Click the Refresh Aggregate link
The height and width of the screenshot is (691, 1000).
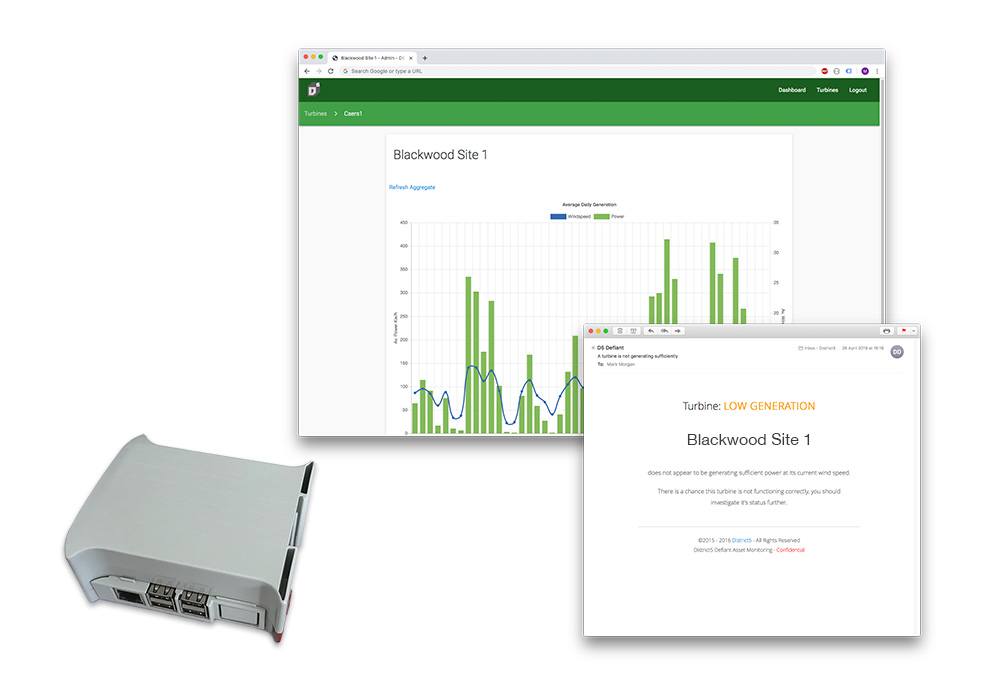(x=412, y=187)
